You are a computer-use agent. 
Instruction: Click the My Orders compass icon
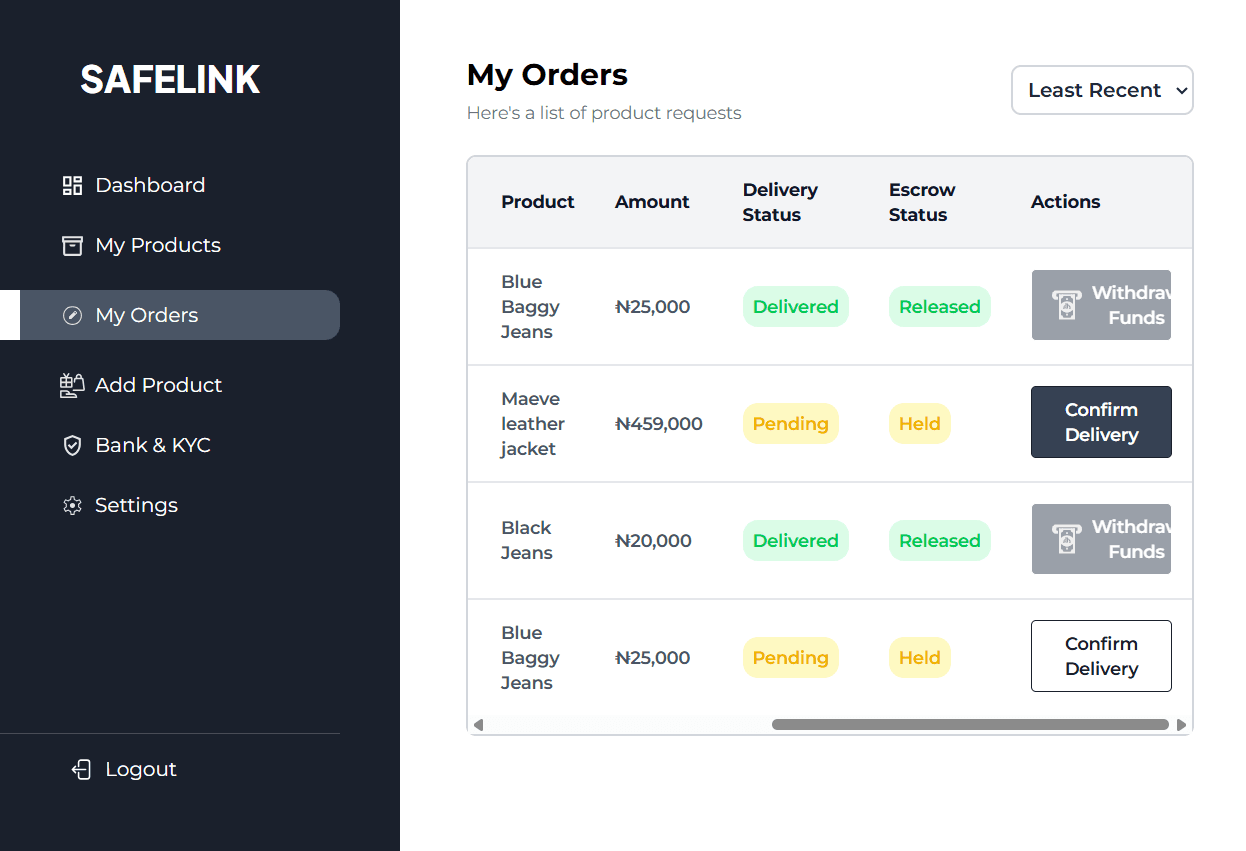72,315
